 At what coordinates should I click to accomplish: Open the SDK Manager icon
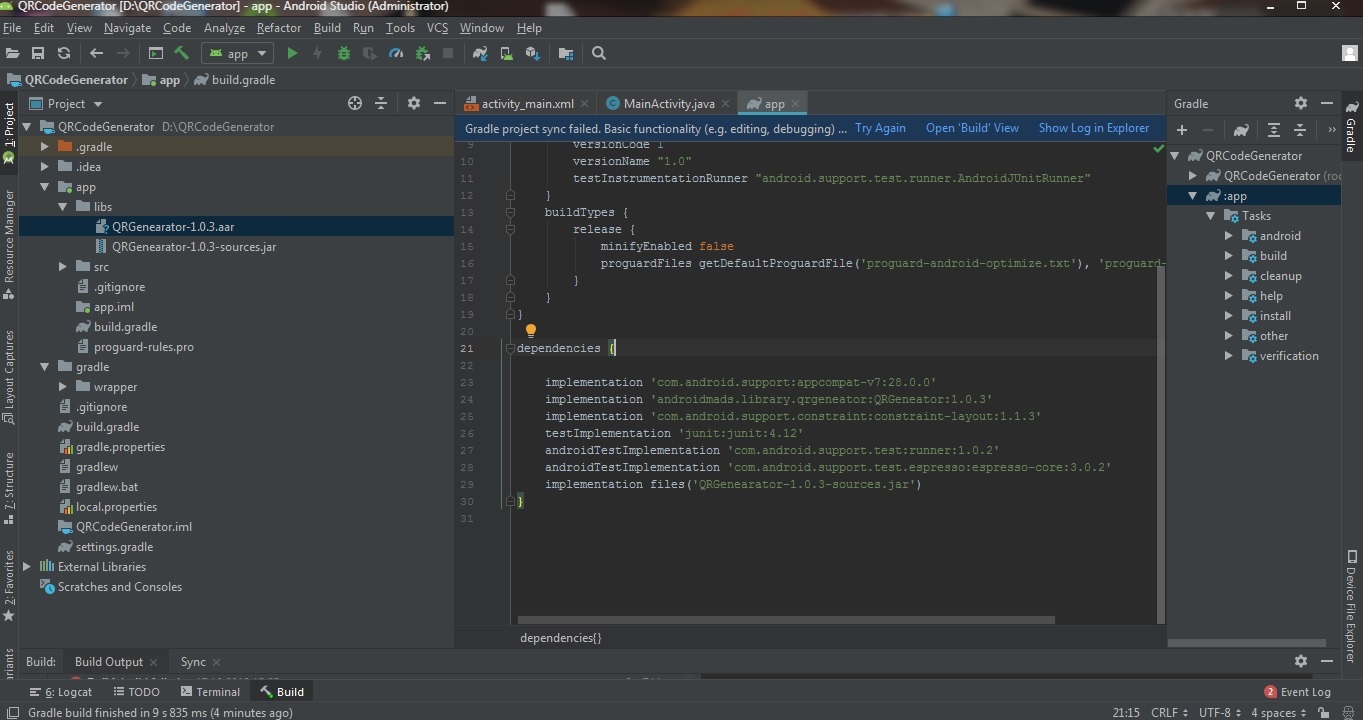point(532,53)
